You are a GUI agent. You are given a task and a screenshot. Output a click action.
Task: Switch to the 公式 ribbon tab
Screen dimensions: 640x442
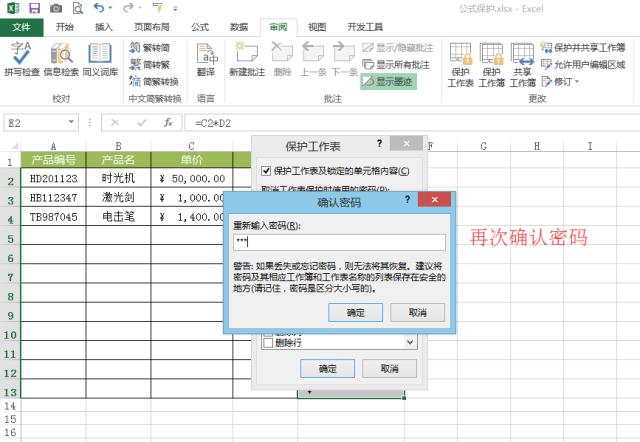click(x=200, y=27)
